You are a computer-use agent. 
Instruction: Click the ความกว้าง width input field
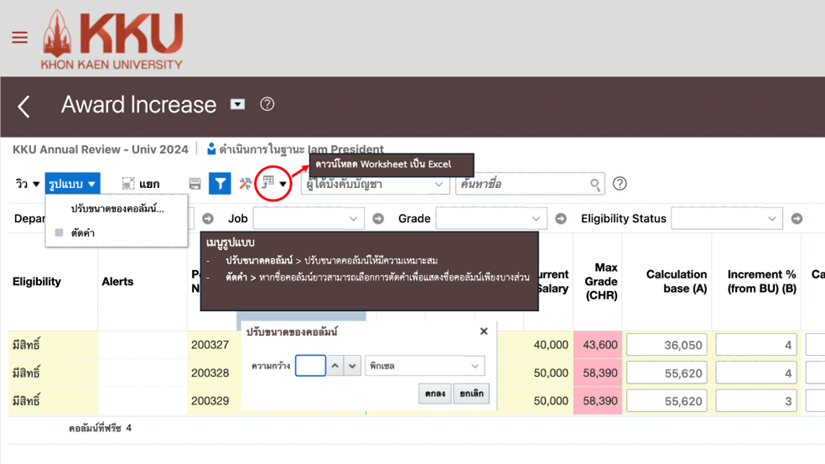coord(310,366)
